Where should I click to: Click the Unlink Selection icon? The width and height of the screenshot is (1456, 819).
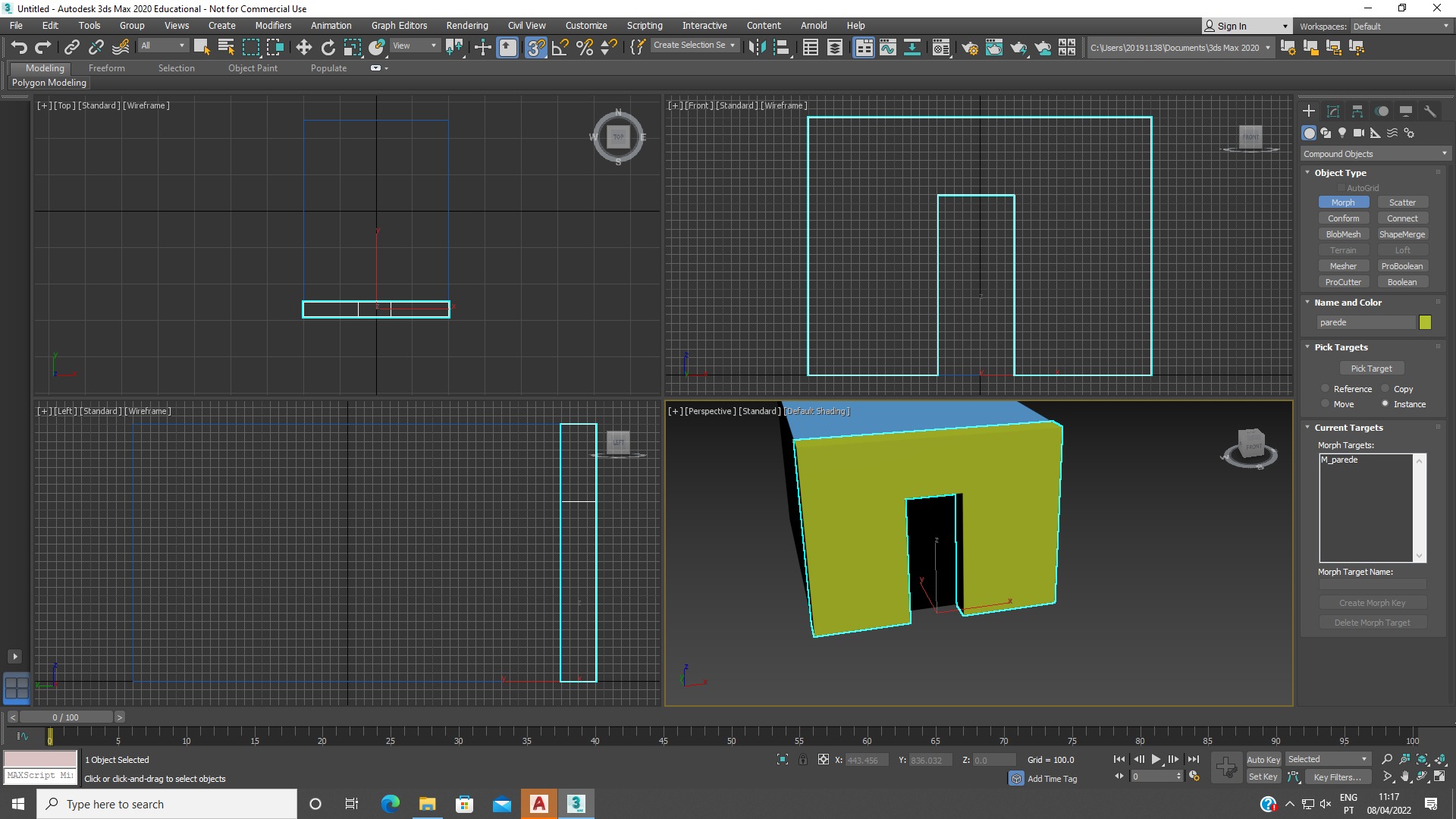(x=96, y=47)
